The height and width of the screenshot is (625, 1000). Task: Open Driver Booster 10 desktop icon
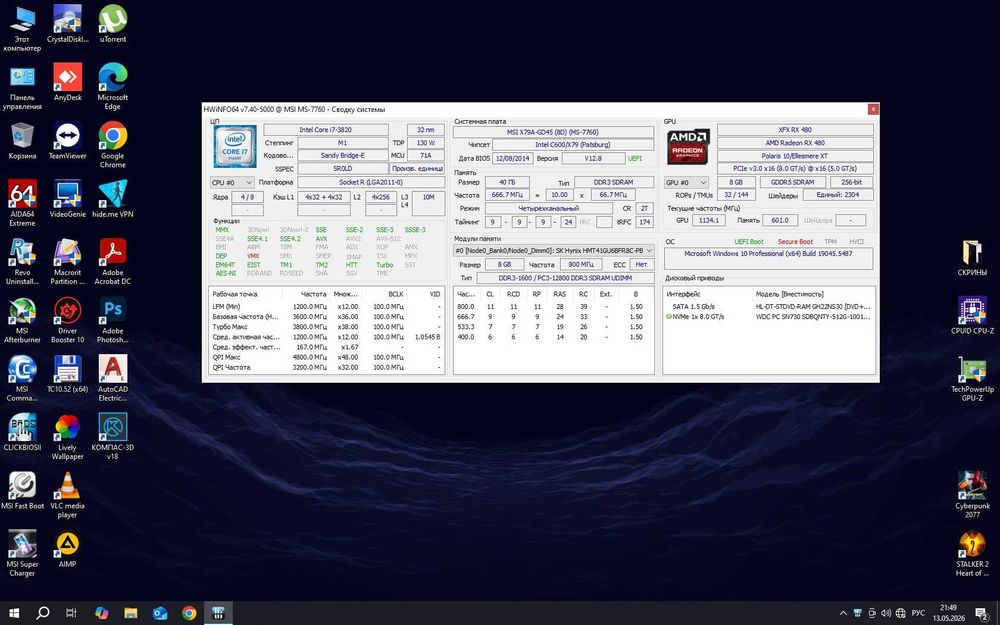[68, 320]
